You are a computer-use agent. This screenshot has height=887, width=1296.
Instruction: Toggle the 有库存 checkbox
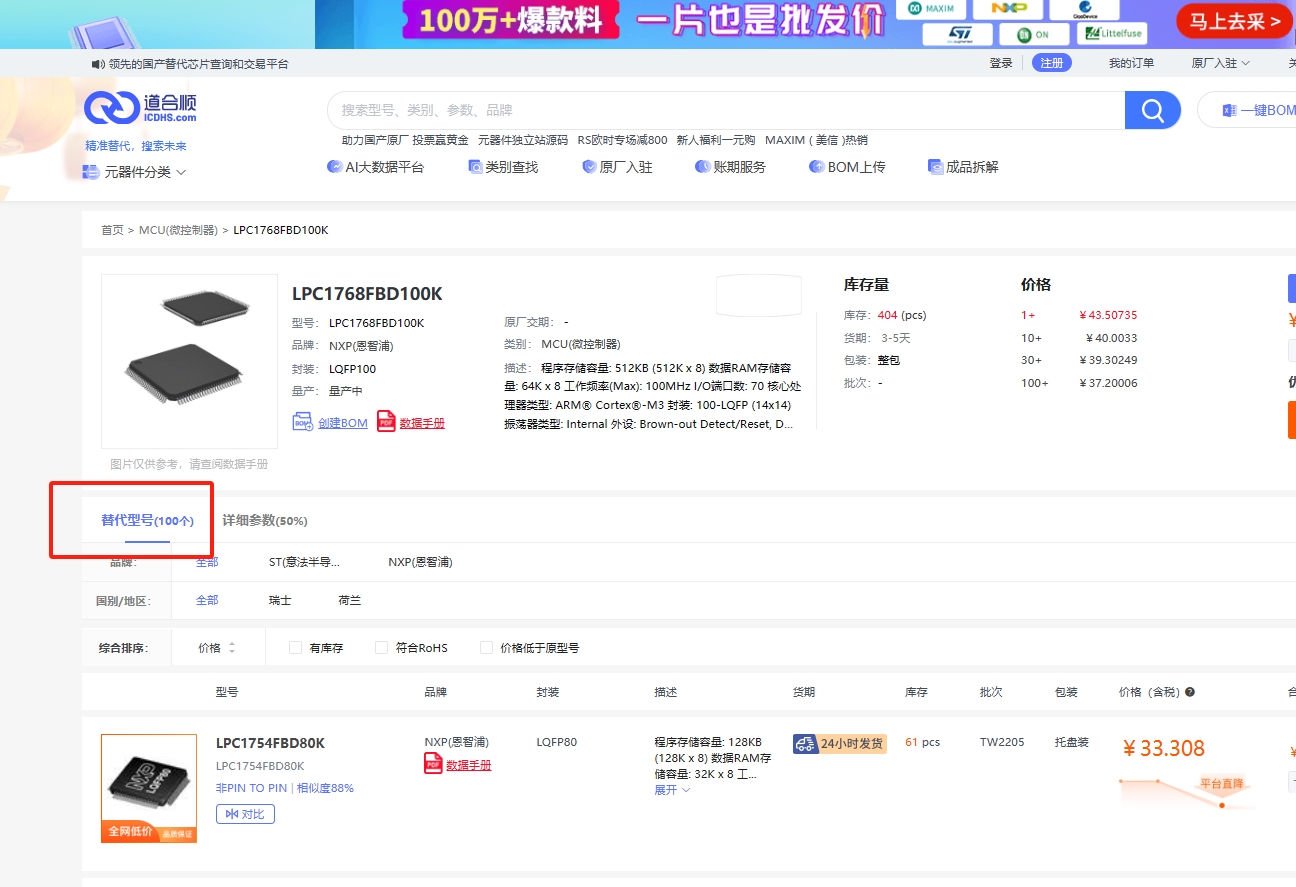[295, 648]
